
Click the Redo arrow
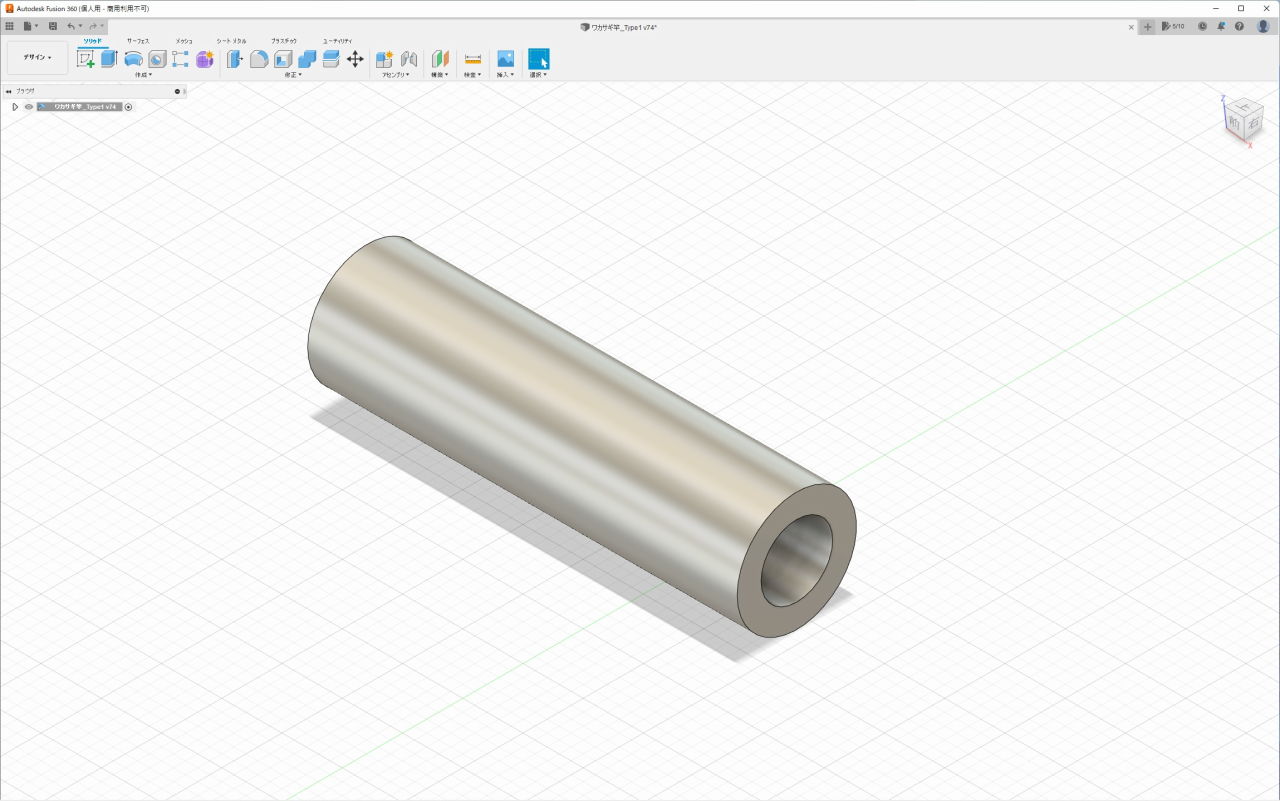click(93, 26)
